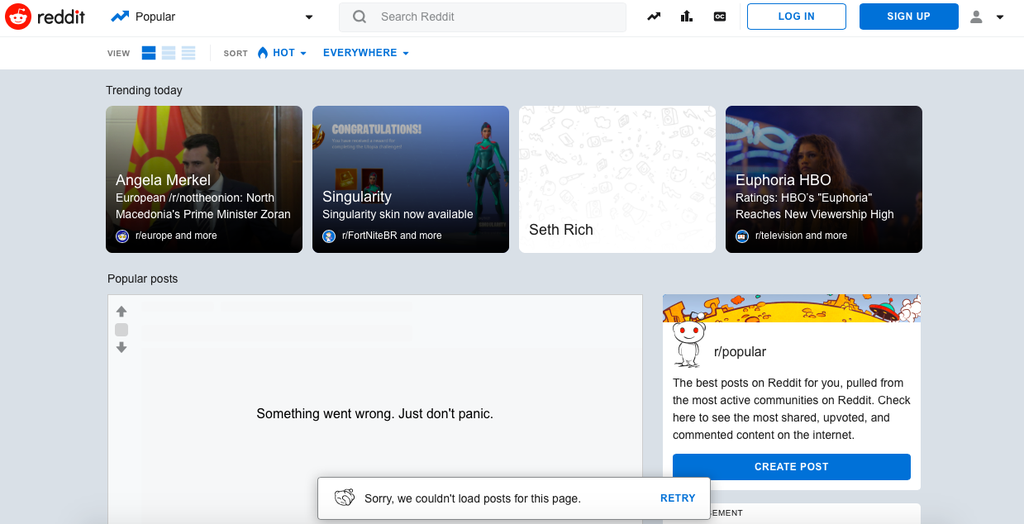Click the HOT flame icon
The image size is (1024, 524).
click(263, 53)
